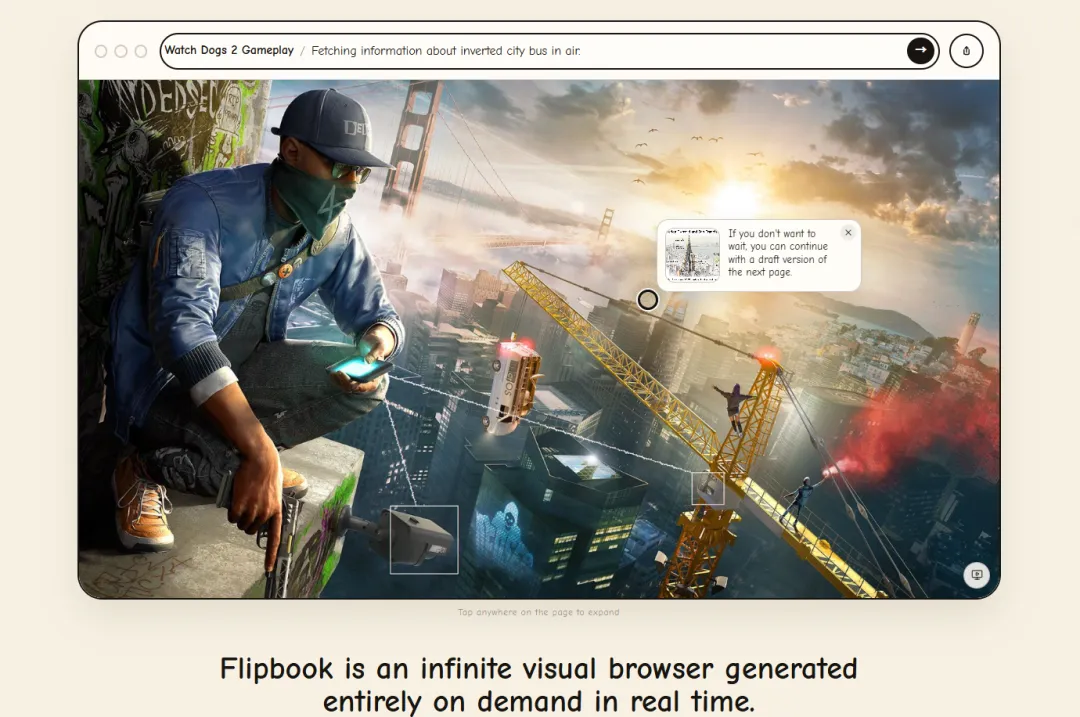1080x717 pixels.
Task: Click the text 'Tap anywhere on the page to expand'
Action: pos(539,612)
